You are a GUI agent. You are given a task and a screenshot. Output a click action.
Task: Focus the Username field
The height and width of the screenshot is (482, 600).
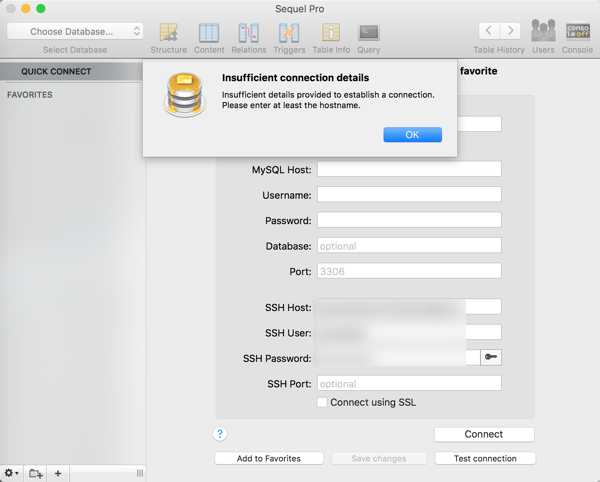(409, 194)
